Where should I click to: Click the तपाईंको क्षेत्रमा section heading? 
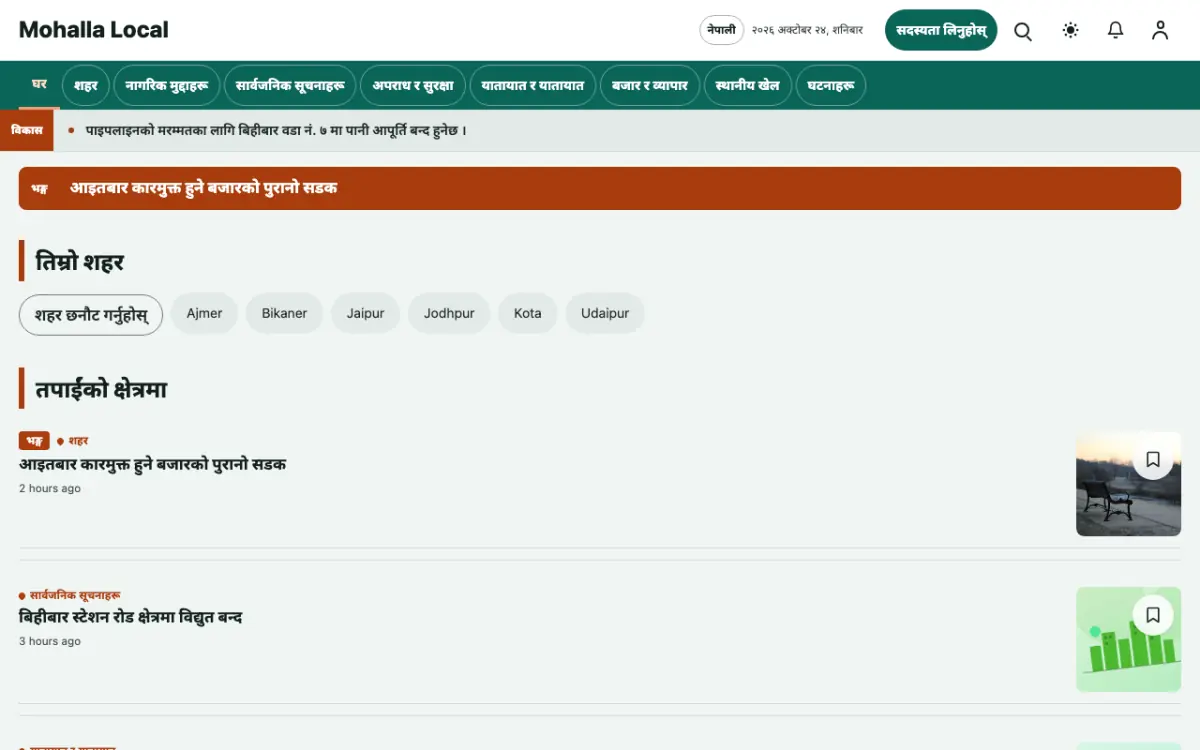[x=101, y=389]
